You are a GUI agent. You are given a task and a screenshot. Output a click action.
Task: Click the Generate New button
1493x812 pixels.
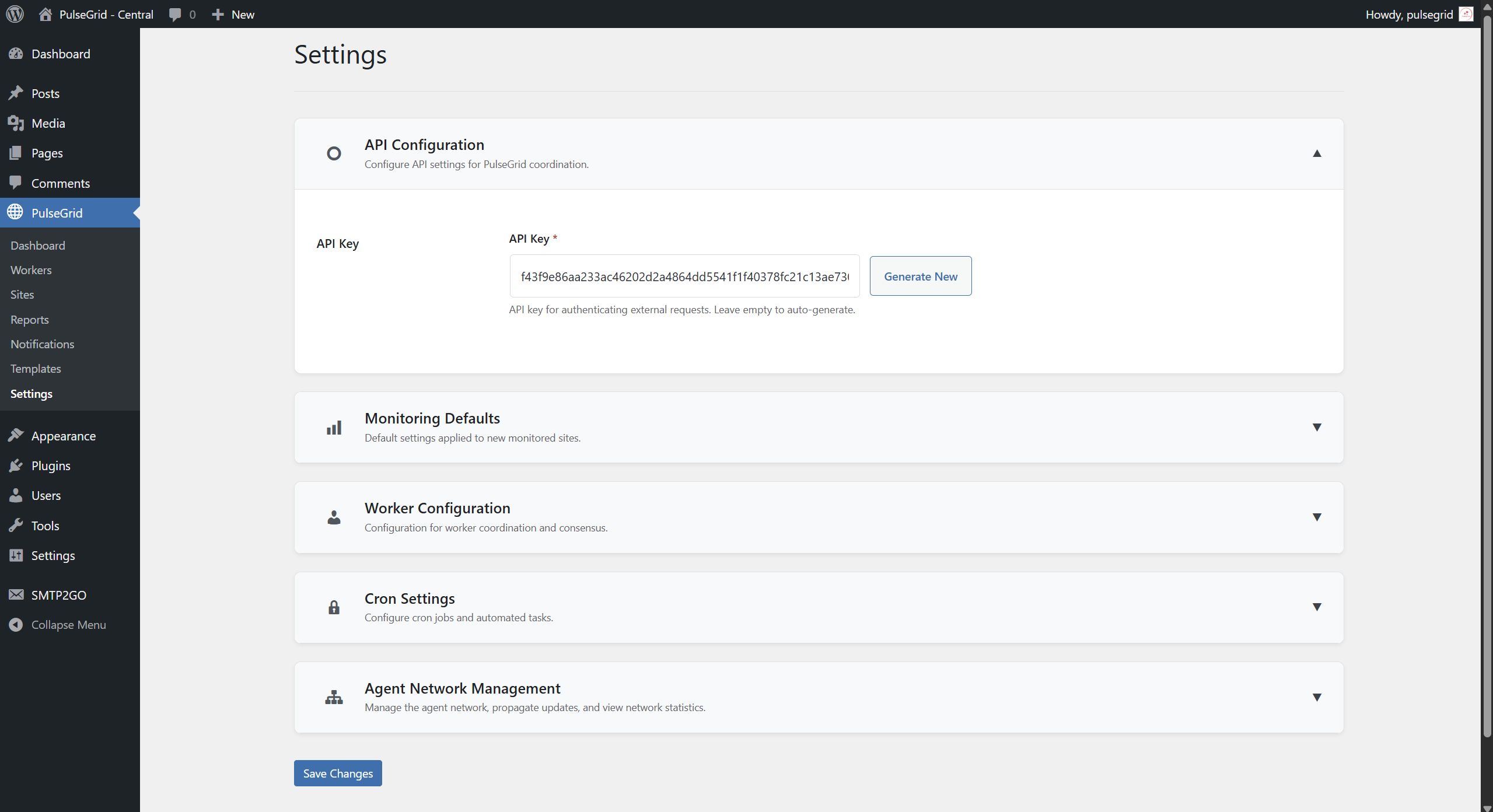pyautogui.click(x=920, y=276)
